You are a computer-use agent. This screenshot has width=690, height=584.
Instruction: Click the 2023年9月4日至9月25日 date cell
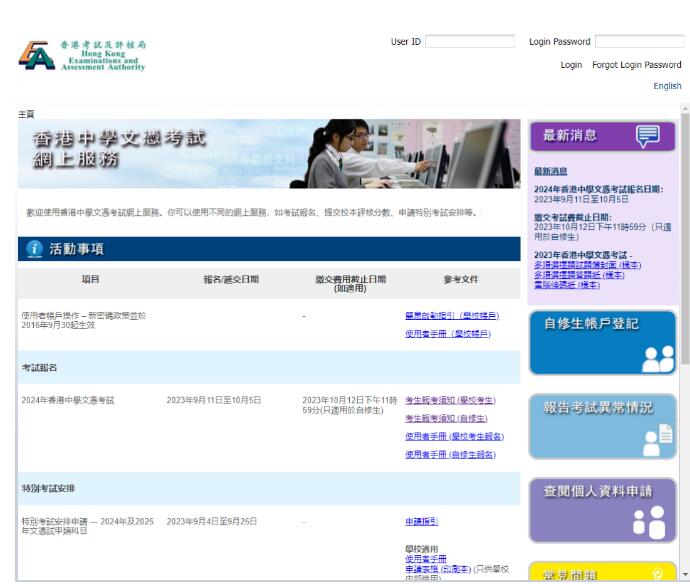pyautogui.click(x=211, y=522)
